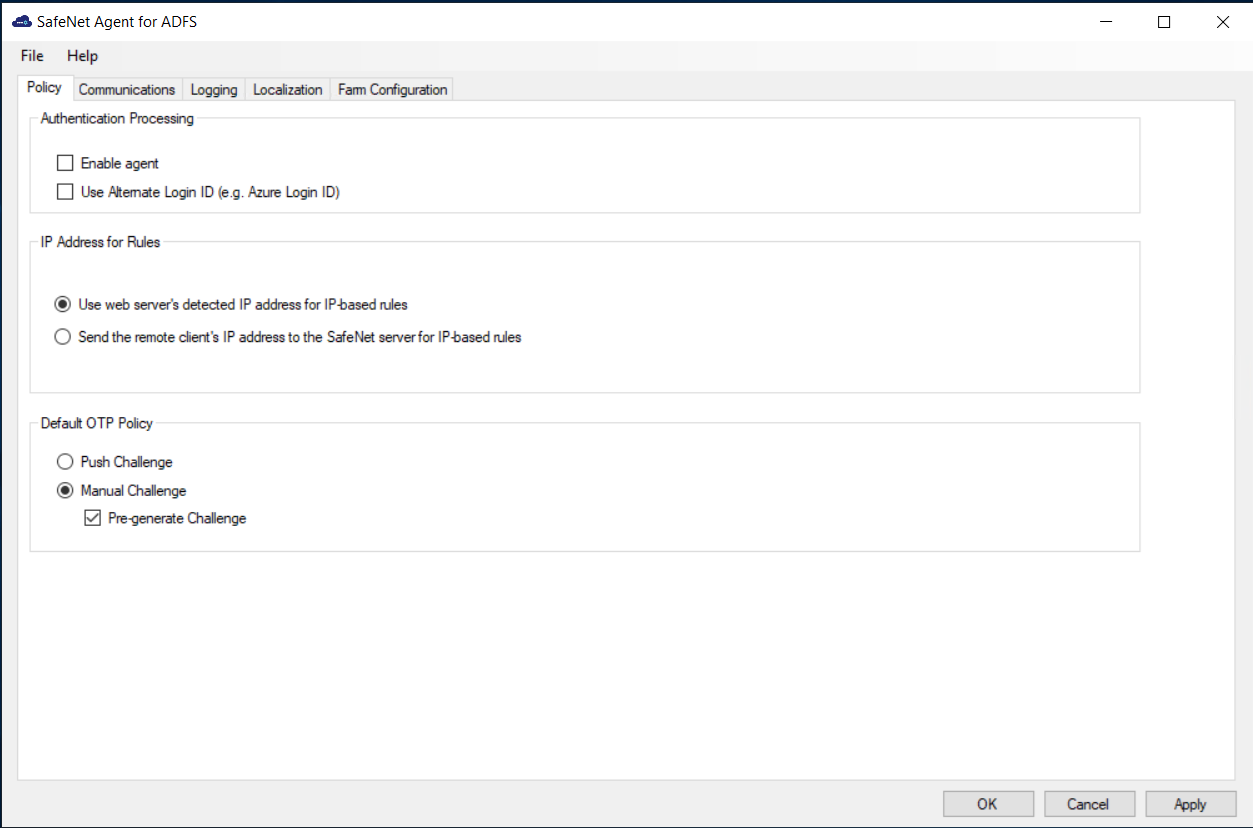Maximize the SafeNet Agent window
This screenshot has width=1253, height=828.
(x=1164, y=22)
